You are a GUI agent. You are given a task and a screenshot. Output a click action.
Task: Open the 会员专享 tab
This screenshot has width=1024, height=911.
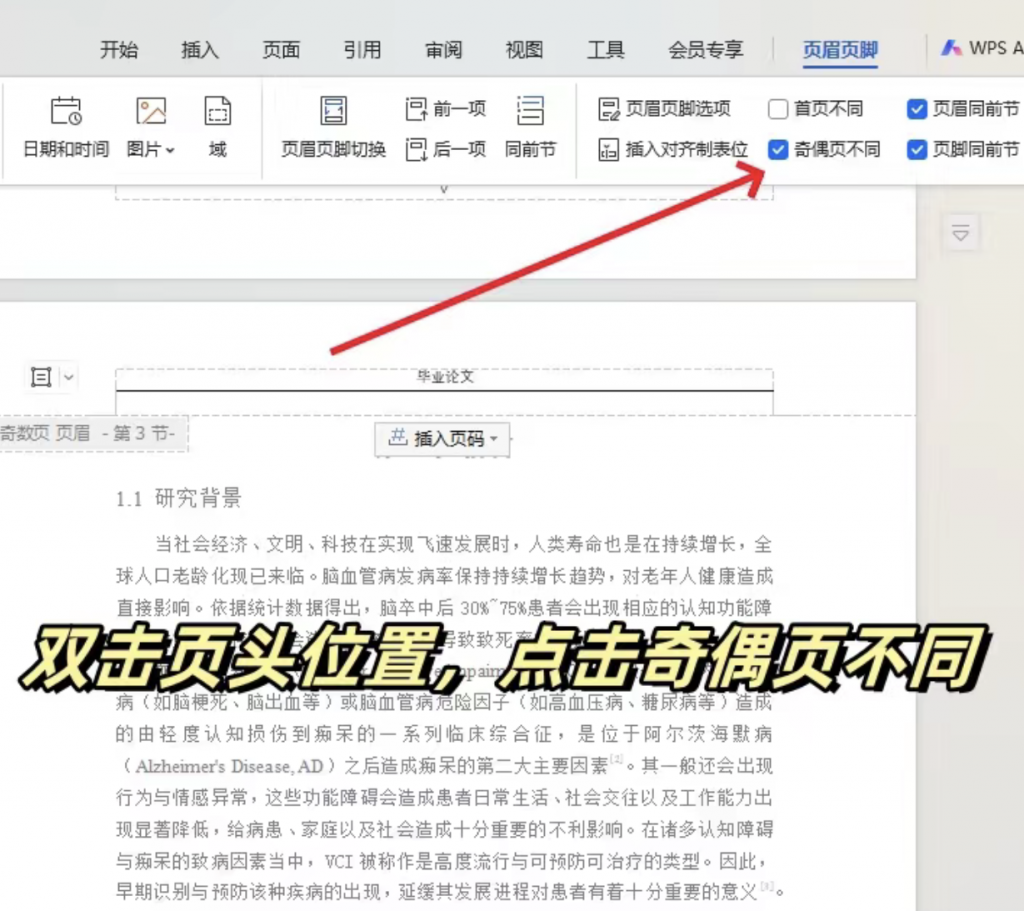click(705, 50)
